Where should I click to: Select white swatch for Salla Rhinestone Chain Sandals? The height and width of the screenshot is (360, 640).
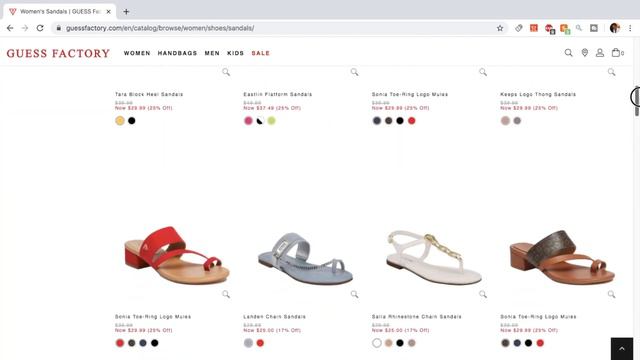(x=377, y=343)
